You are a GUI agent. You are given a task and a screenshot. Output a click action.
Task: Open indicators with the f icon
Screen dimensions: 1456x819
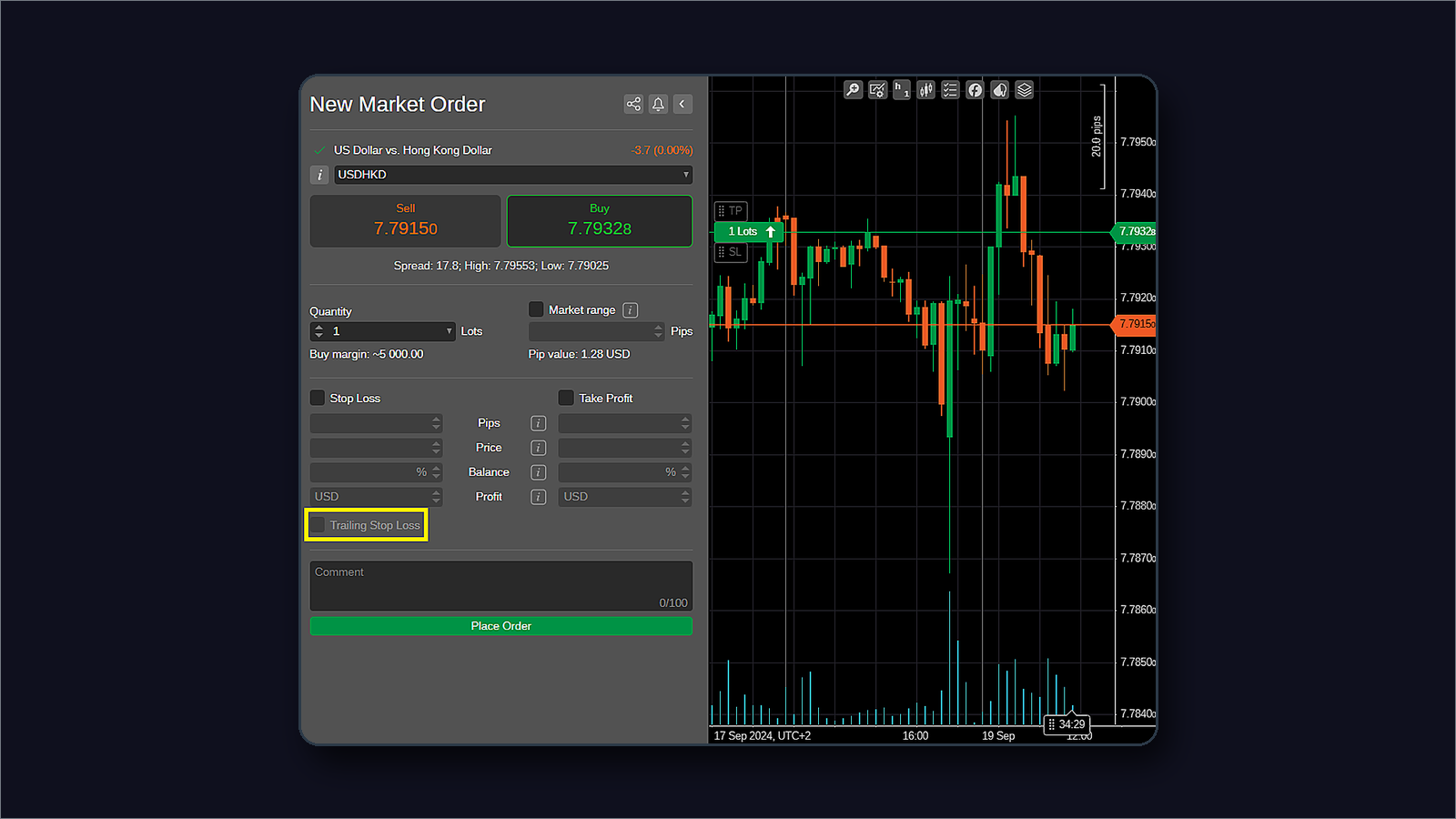[974, 89]
